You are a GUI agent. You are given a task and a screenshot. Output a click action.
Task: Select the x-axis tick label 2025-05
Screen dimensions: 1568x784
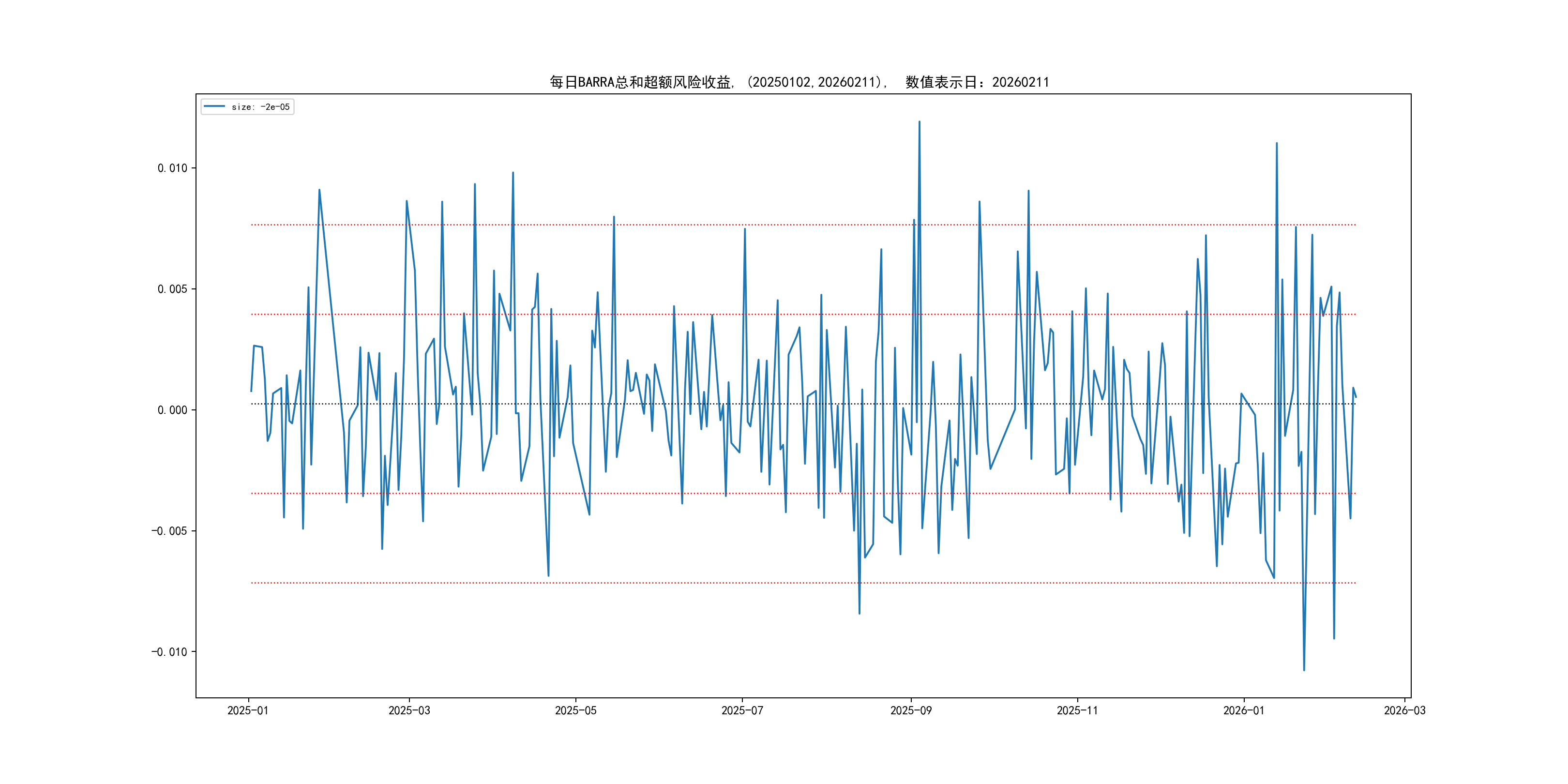coord(575,710)
